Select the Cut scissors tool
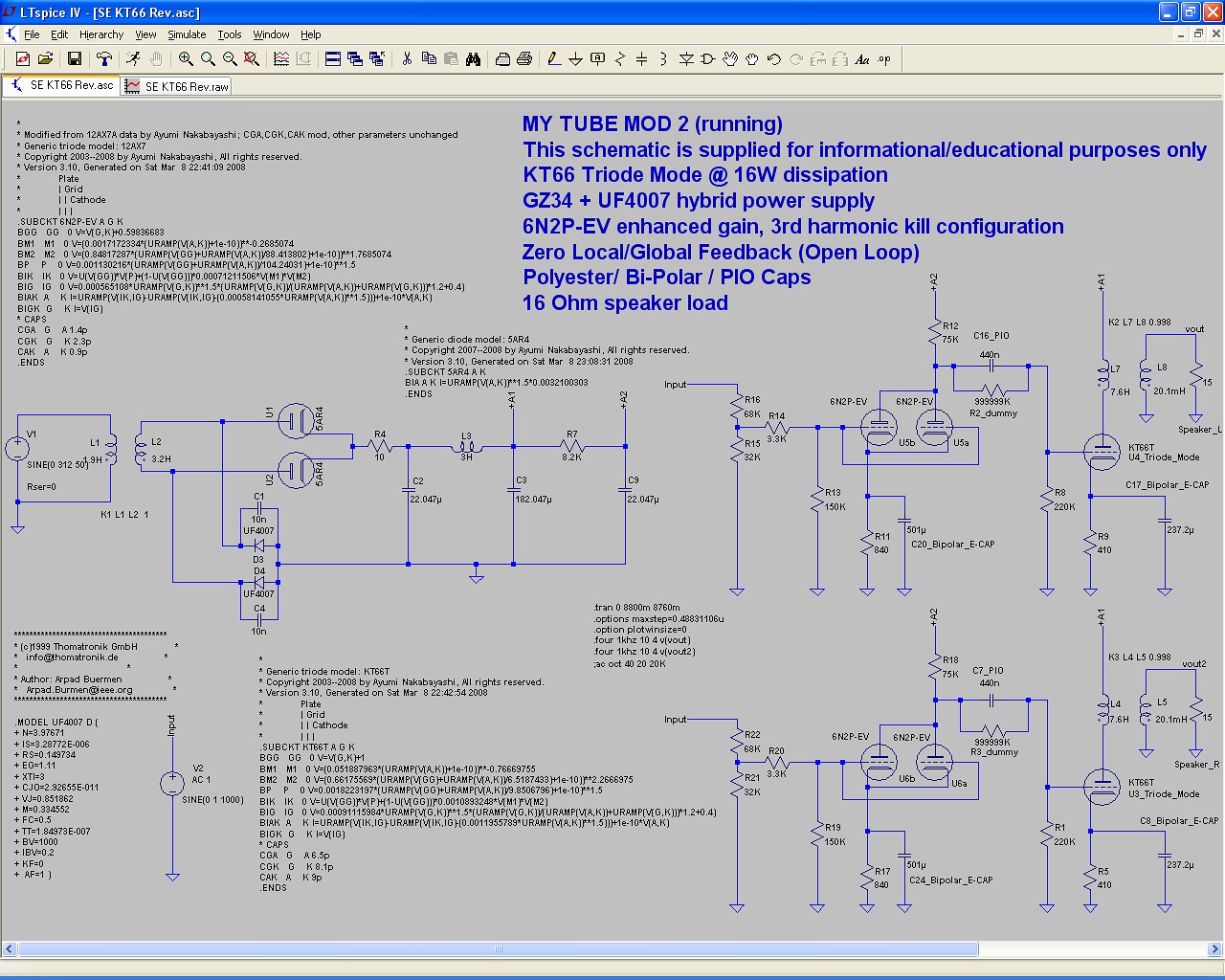 (x=407, y=59)
